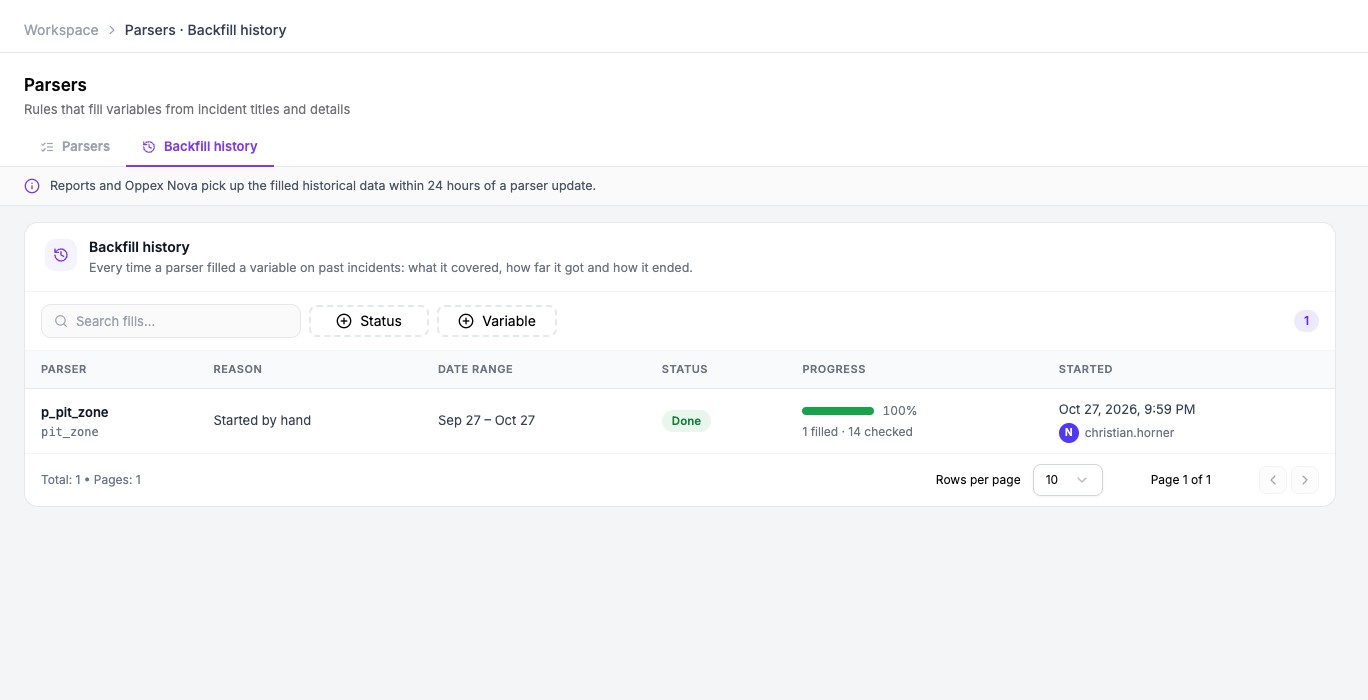Click the PARSER column header
The image size is (1368, 700).
[64, 369]
